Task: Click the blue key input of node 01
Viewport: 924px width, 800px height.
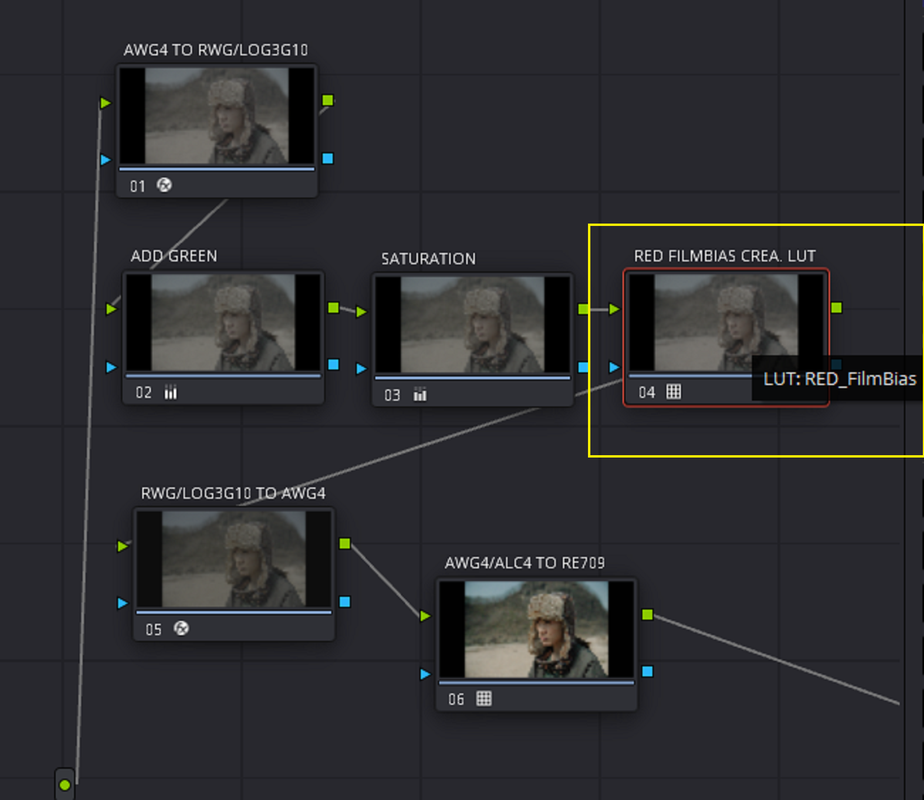Action: 105,160
